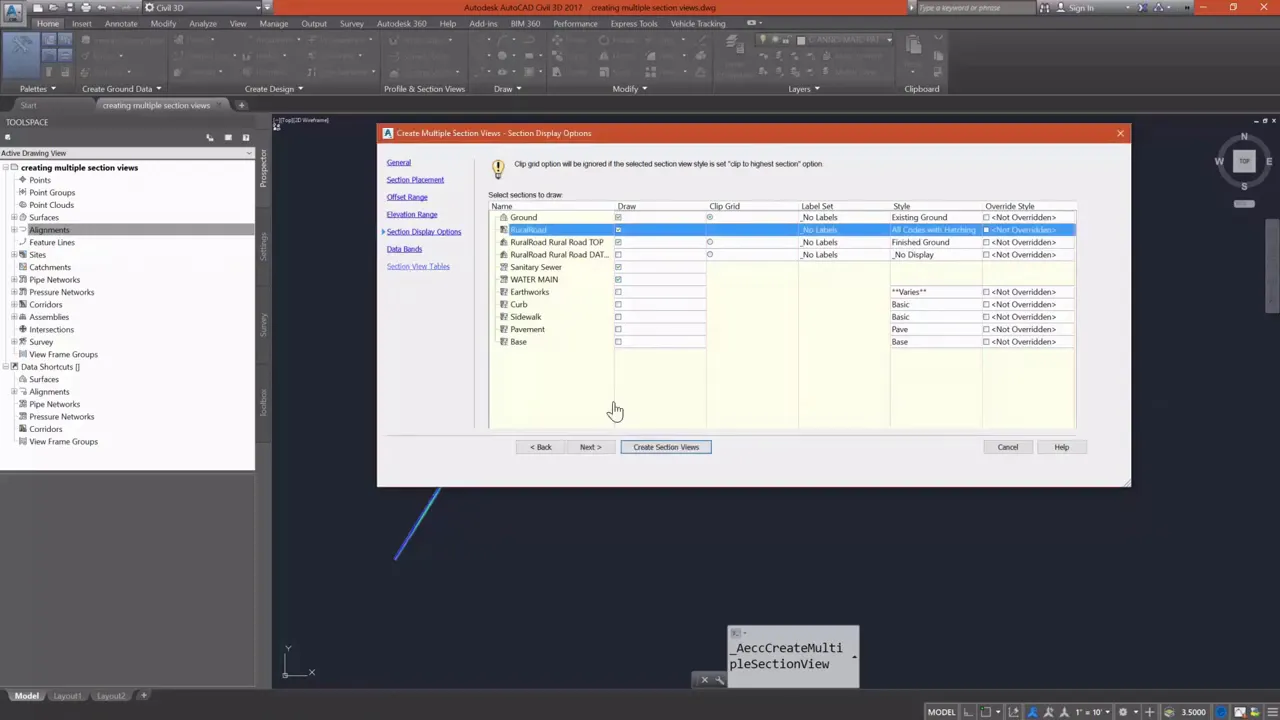The width and height of the screenshot is (1280, 720).
Task: Enable Draw checkbox for Earthworks
Action: [x=618, y=292]
